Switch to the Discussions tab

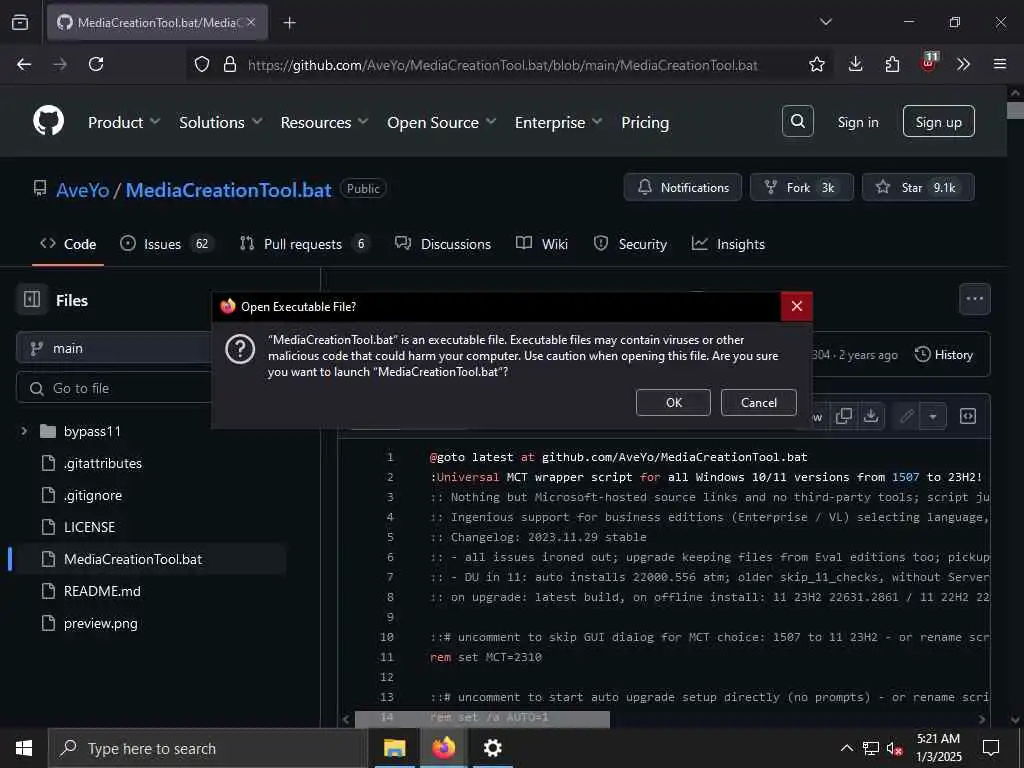pyautogui.click(x=443, y=244)
